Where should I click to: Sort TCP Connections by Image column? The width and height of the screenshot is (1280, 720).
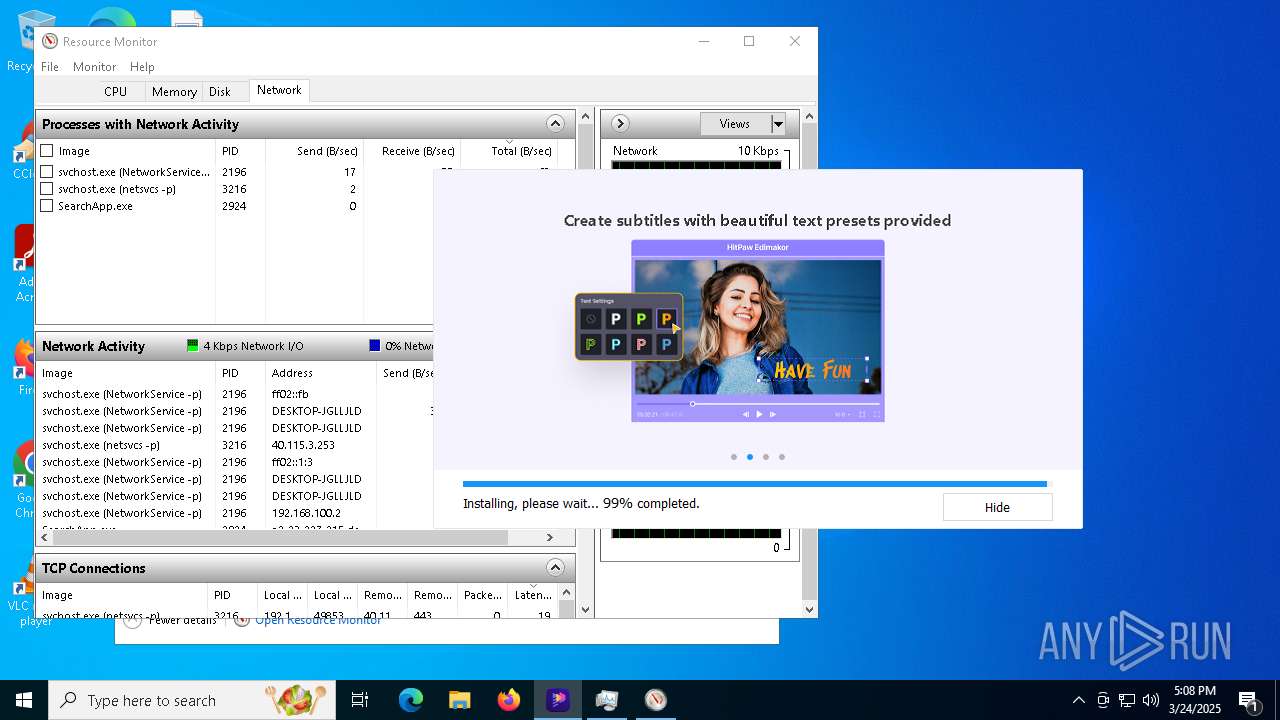coord(122,595)
